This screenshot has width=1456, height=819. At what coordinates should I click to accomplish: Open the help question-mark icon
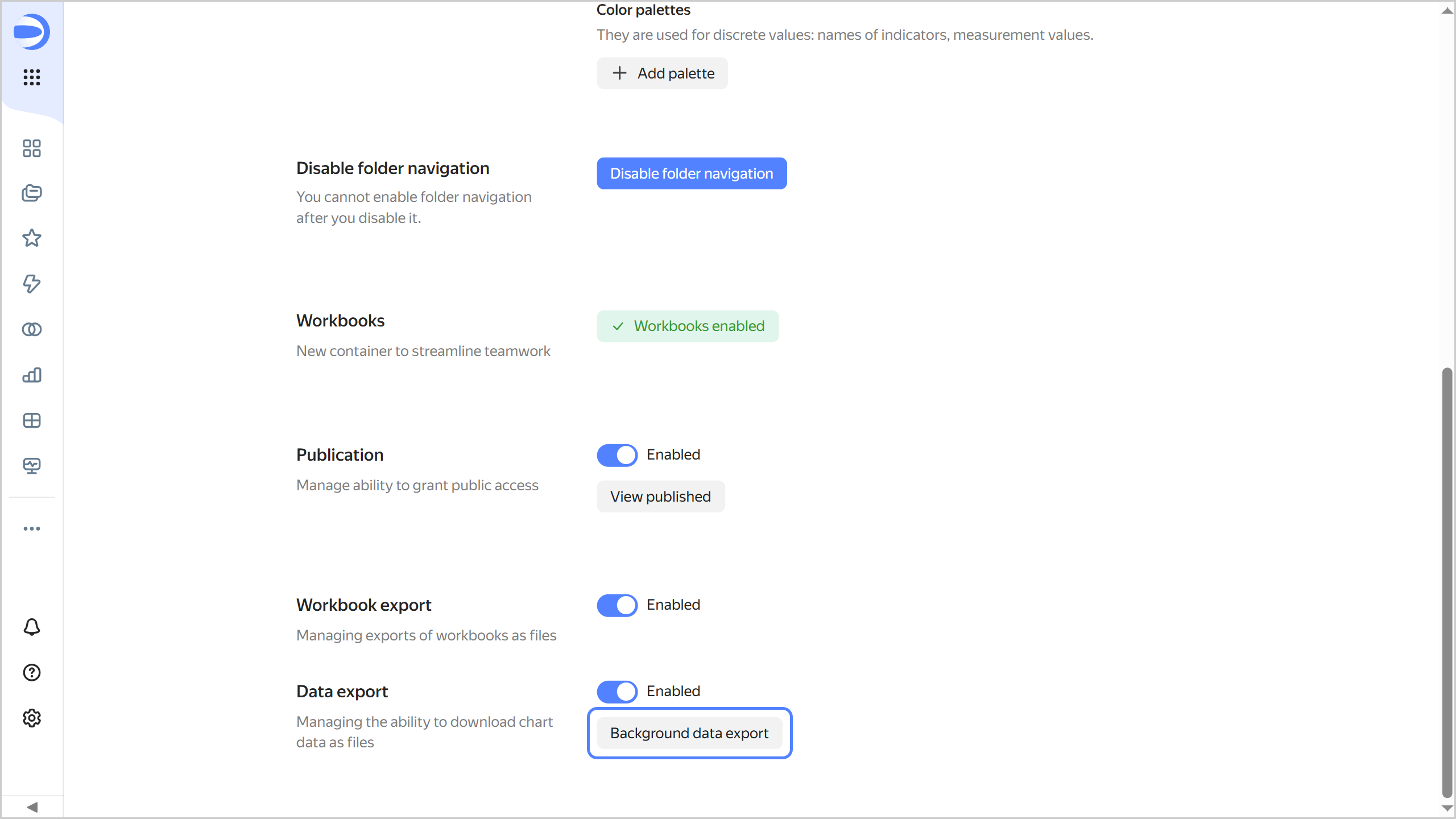[32, 673]
